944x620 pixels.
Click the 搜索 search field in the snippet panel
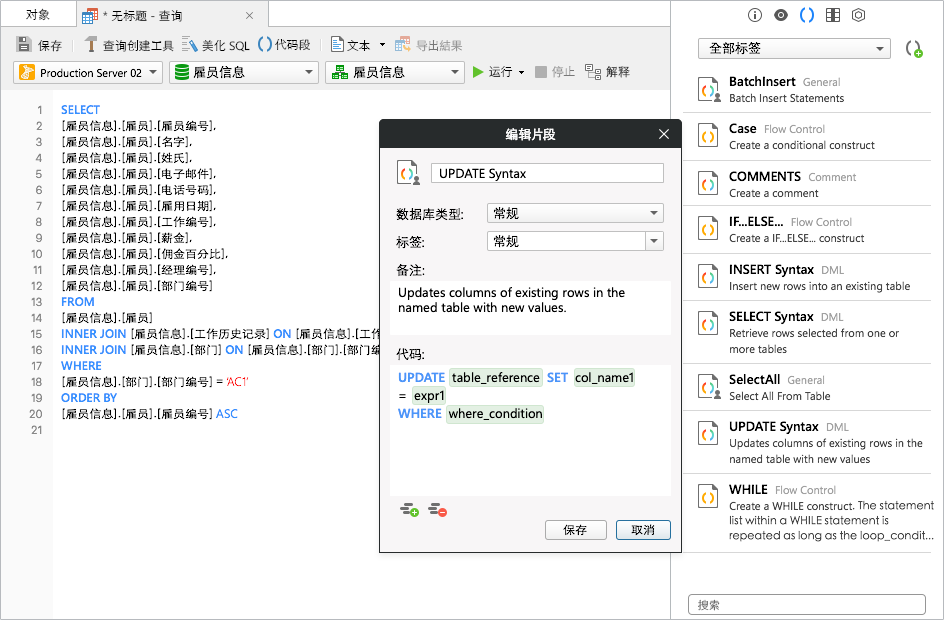click(806, 604)
